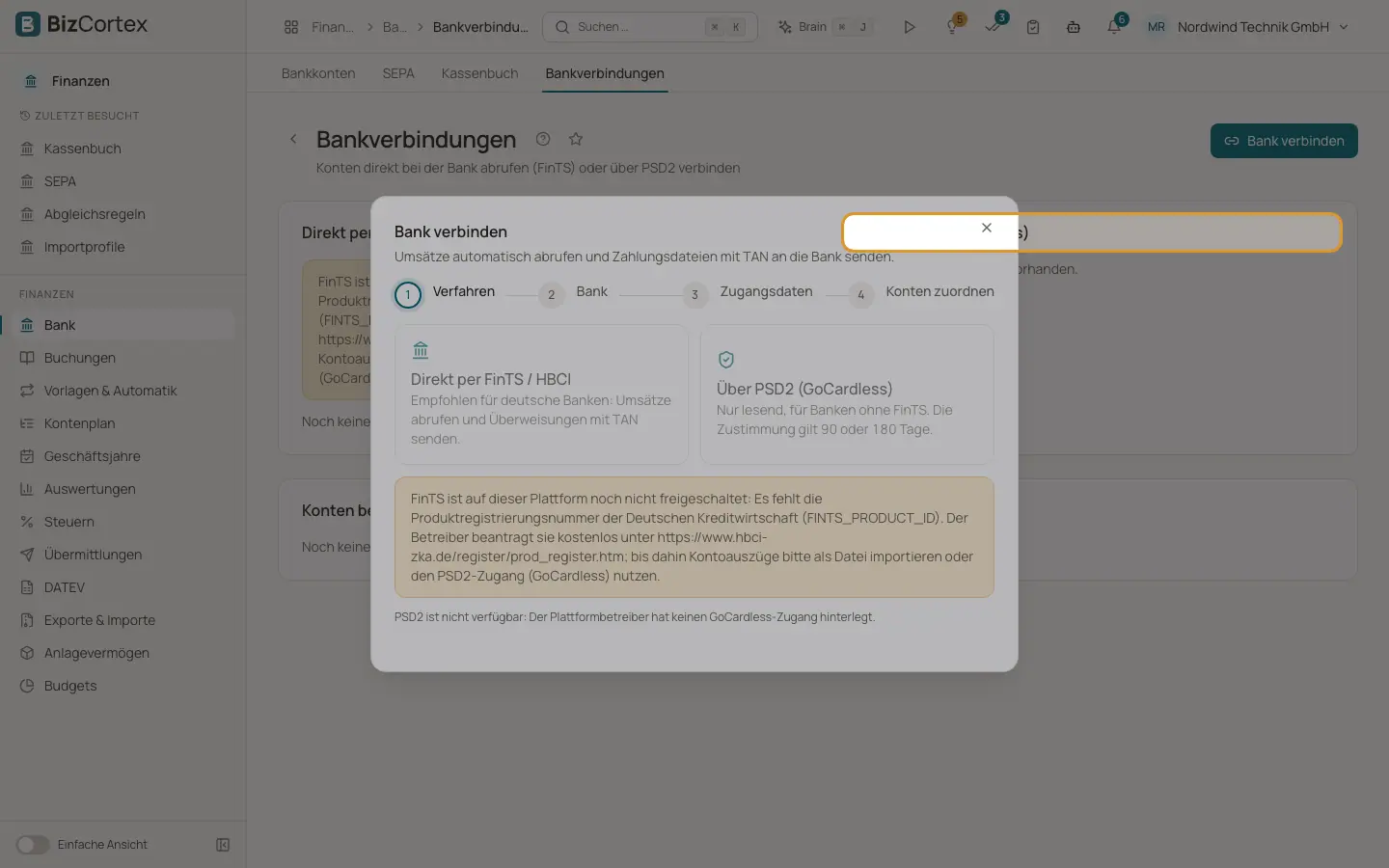
Task: Click the Finan... breadcrumb
Action: coord(333,27)
